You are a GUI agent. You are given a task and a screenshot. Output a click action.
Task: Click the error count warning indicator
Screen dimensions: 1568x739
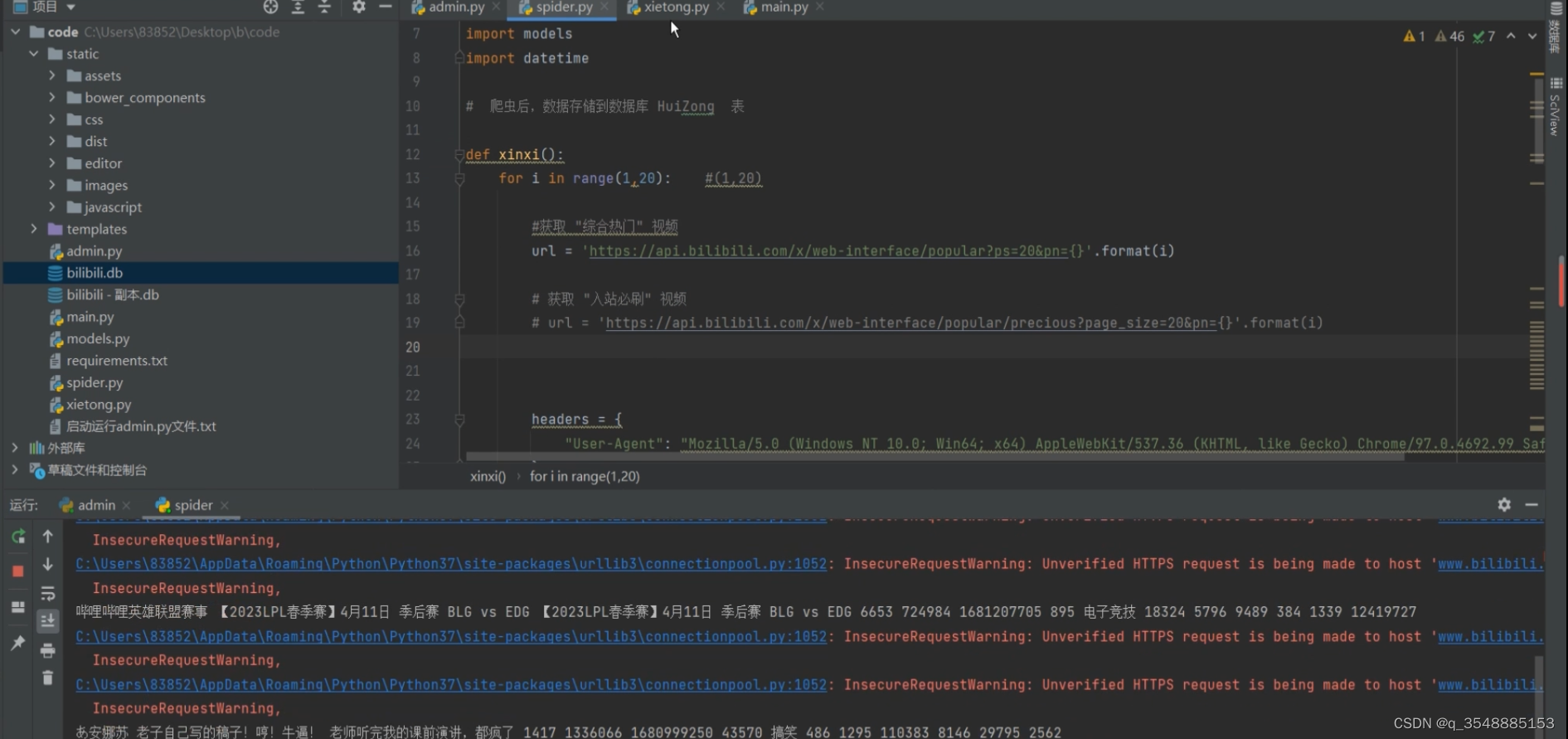click(1414, 36)
